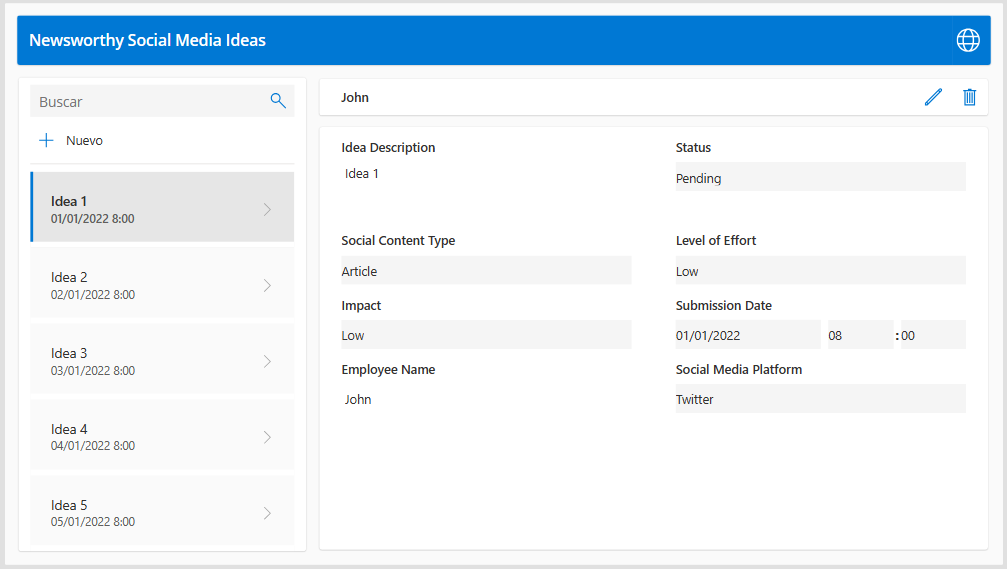The image size is (1007, 569).
Task: Click the magnifying glass search icon
Action: (278, 101)
